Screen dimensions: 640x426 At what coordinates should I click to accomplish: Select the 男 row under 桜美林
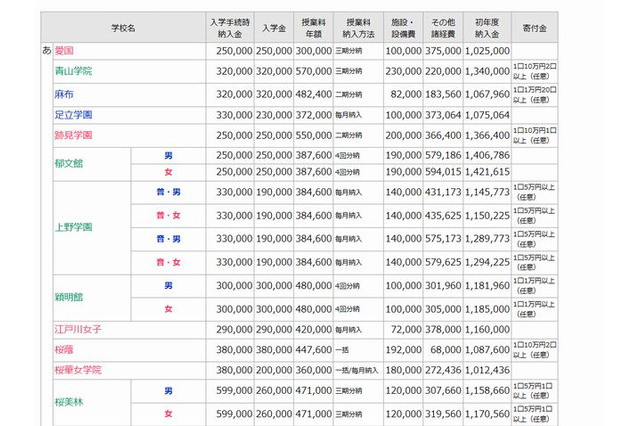pyautogui.click(x=168, y=391)
